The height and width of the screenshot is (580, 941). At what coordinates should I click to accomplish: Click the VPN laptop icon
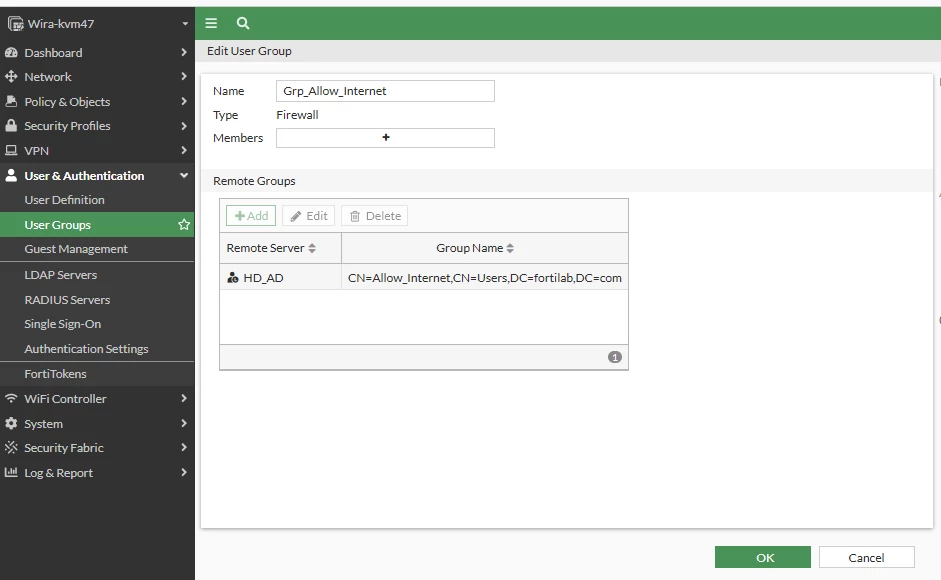(x=11, y=150)
